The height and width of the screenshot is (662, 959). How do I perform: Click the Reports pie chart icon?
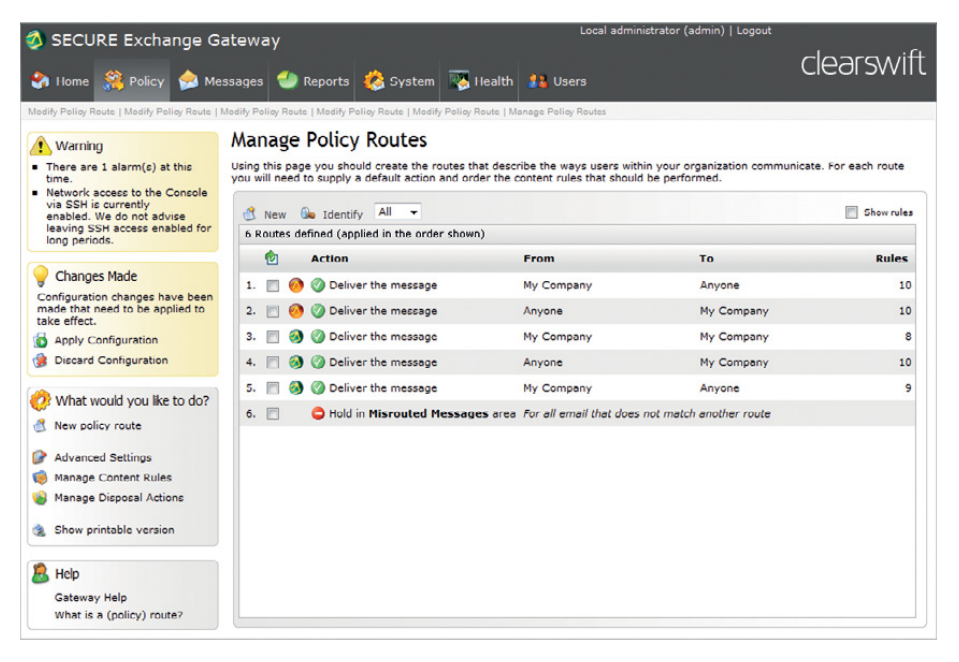pos(287,80)
